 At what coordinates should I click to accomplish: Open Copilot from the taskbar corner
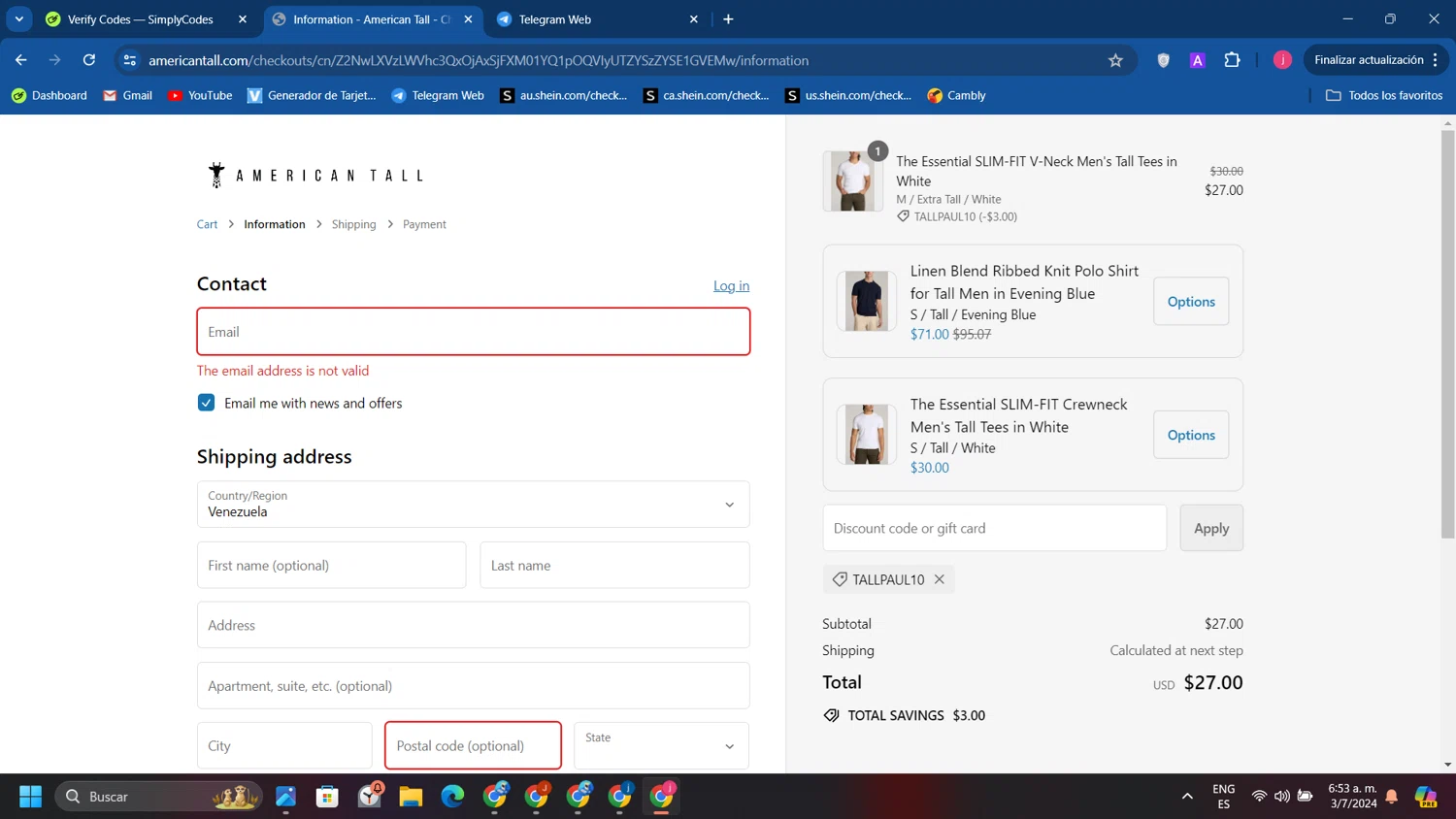tap(1426, 797)
